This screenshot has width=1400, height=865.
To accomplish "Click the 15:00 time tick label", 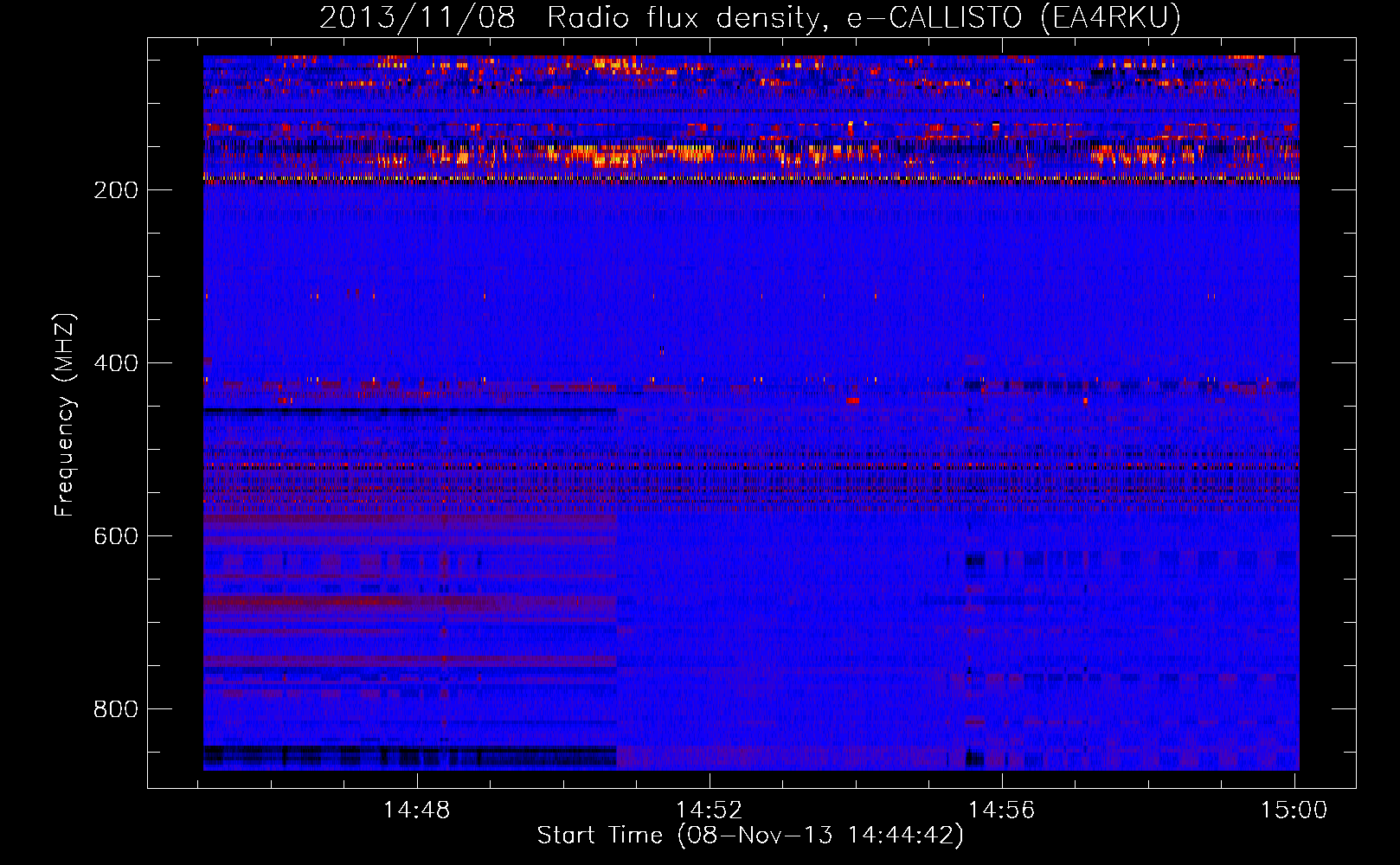I will click(x=1294, y=811).
